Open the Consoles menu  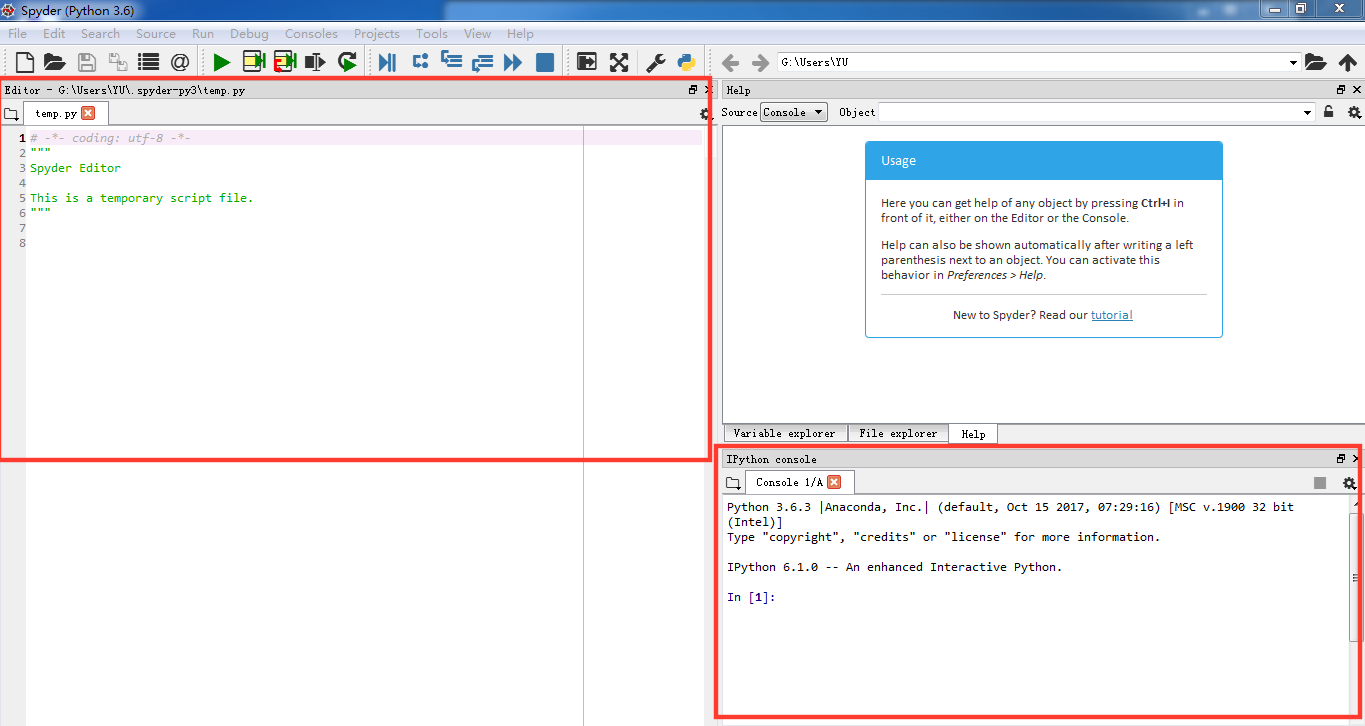311,34
